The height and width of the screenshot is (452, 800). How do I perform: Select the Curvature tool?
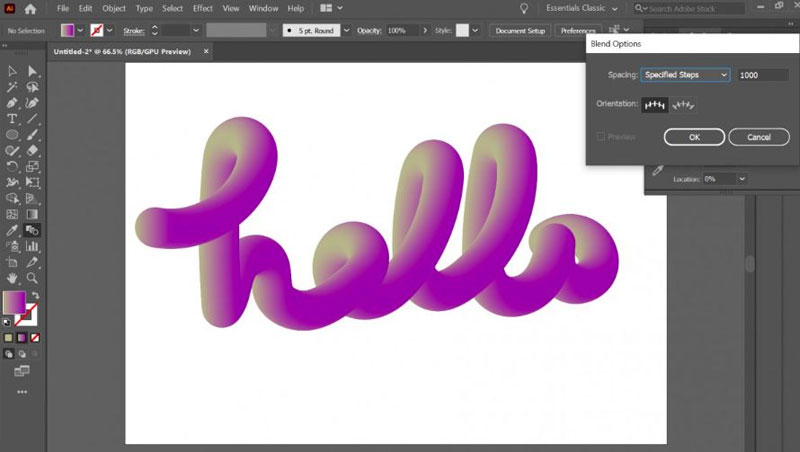click(x=32, y=103)
